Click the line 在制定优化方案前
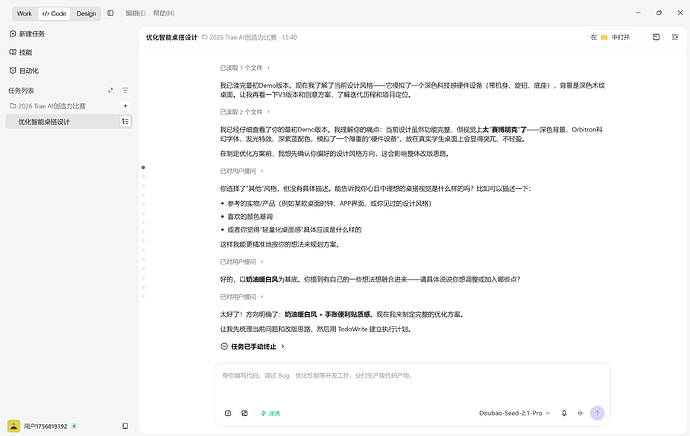Viewport: 690px width, 436px height. pyautogui.click(x=334, y=154)
